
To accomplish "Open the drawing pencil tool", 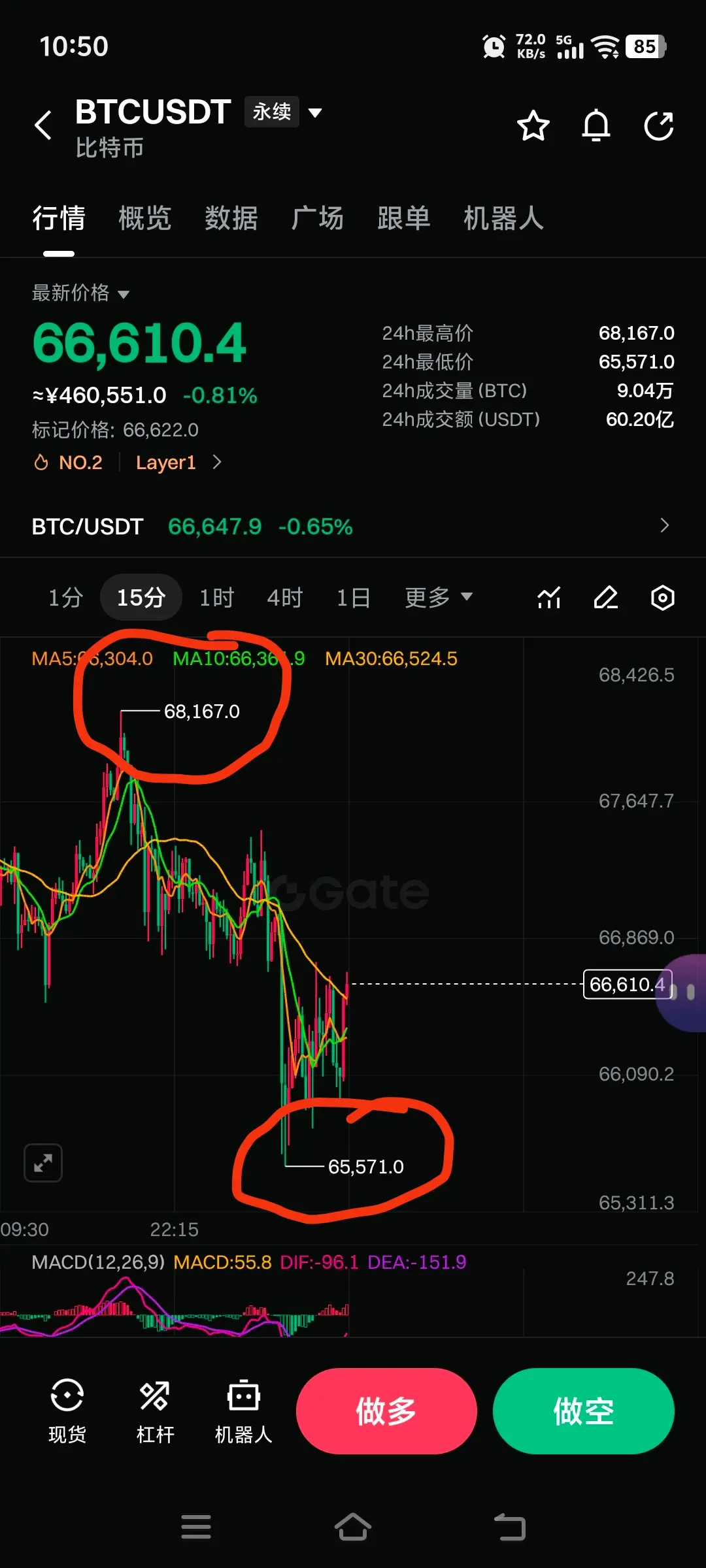I will pos(606,597).
